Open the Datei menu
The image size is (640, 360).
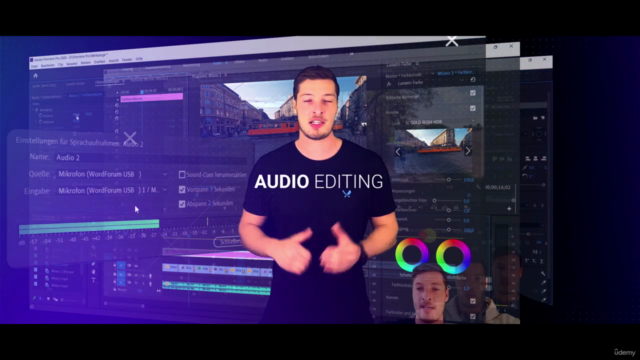(34, 66)
